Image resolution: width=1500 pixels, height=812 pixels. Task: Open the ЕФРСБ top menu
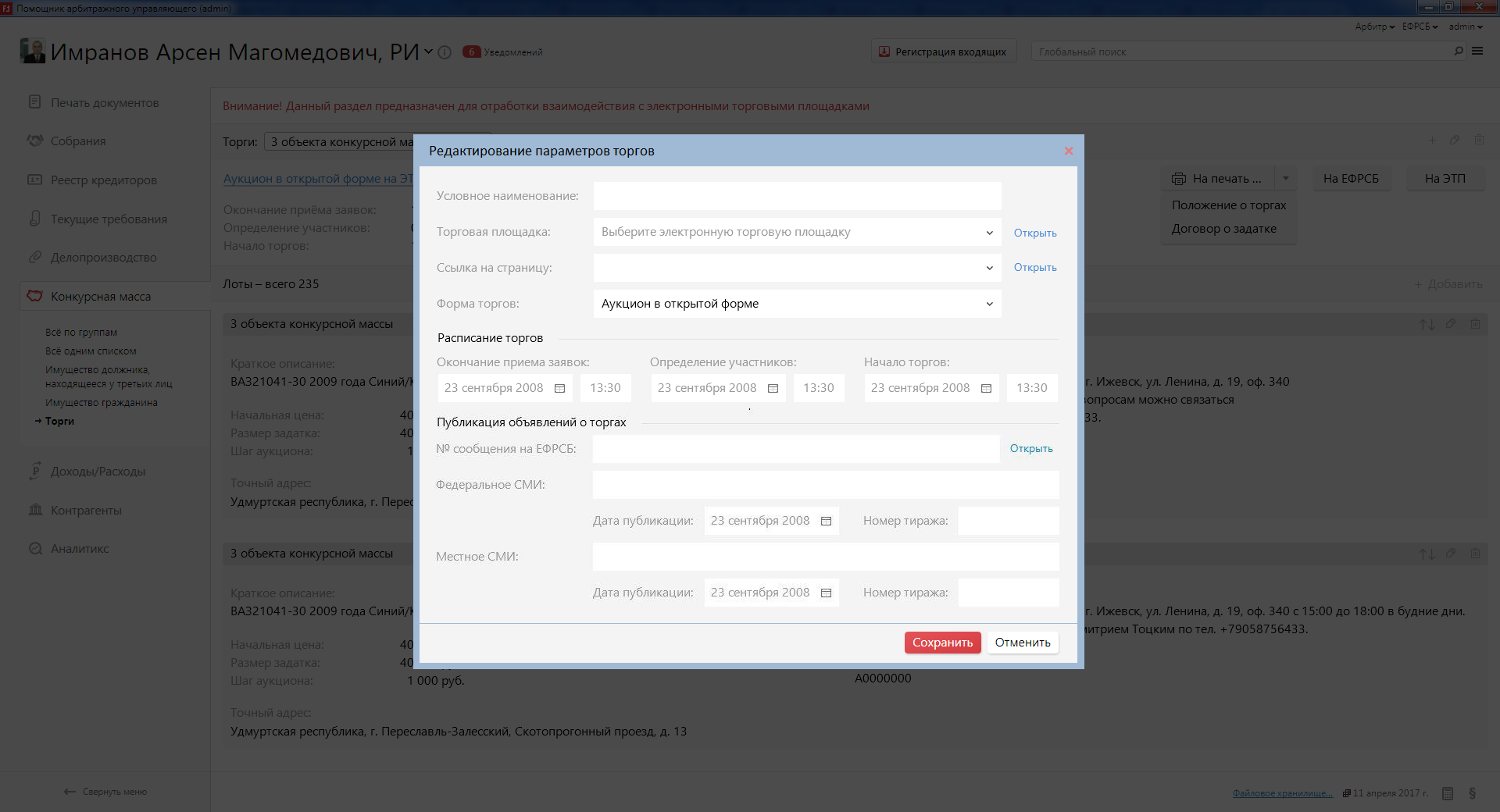[x=1419, y=27]
